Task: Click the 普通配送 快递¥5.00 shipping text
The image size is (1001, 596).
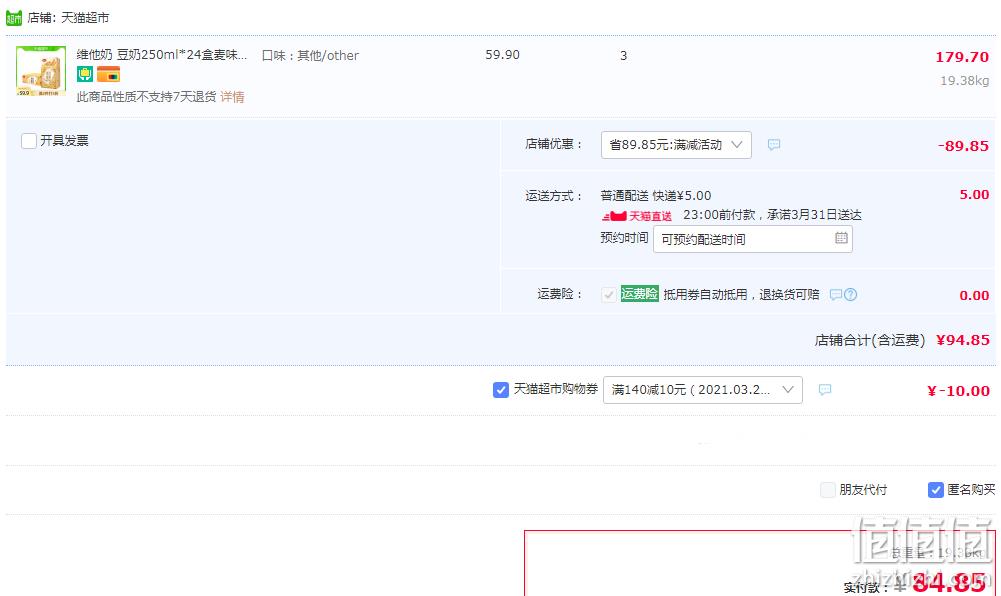Action: (656, 195)
